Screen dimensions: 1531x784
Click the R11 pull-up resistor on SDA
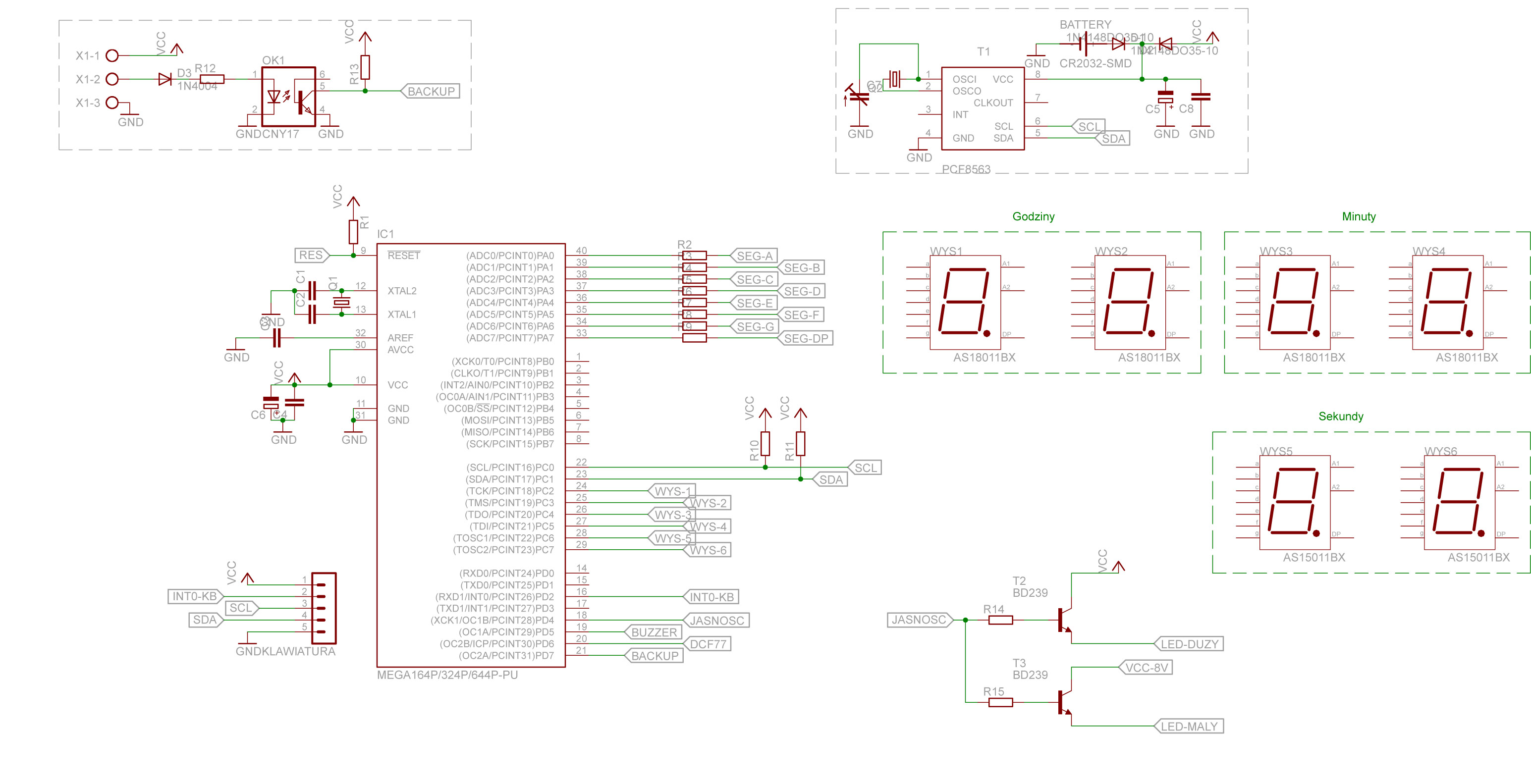click(801, 444)
